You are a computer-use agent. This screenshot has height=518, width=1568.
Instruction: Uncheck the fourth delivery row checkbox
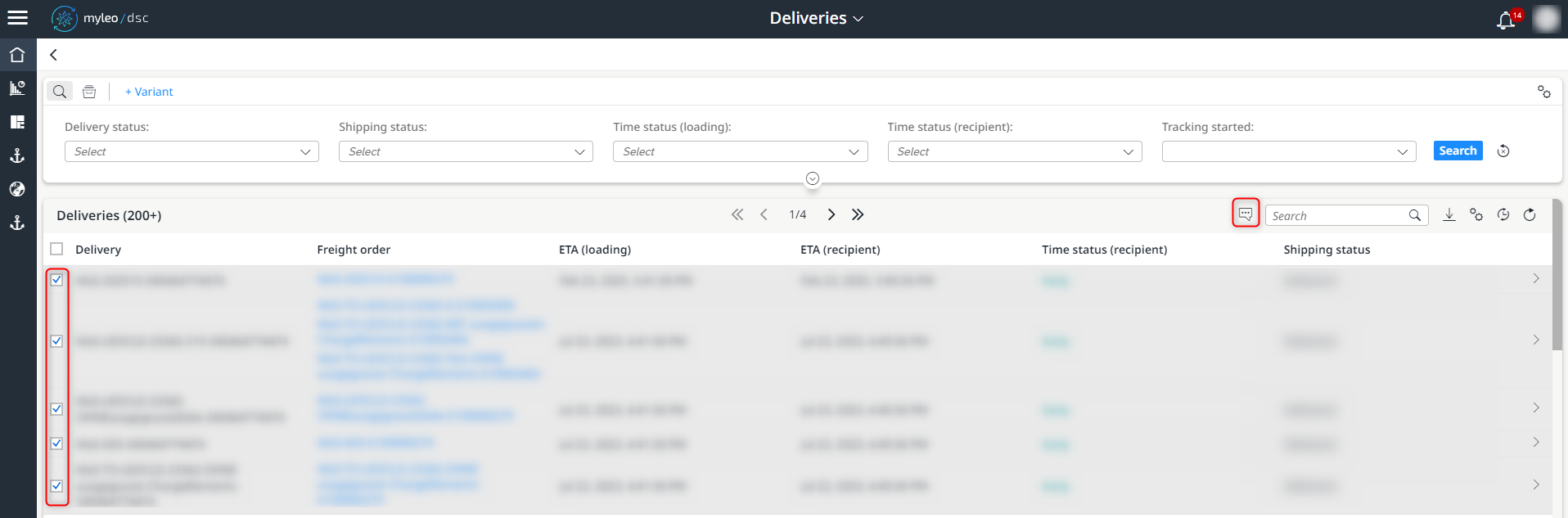(56, 444)
